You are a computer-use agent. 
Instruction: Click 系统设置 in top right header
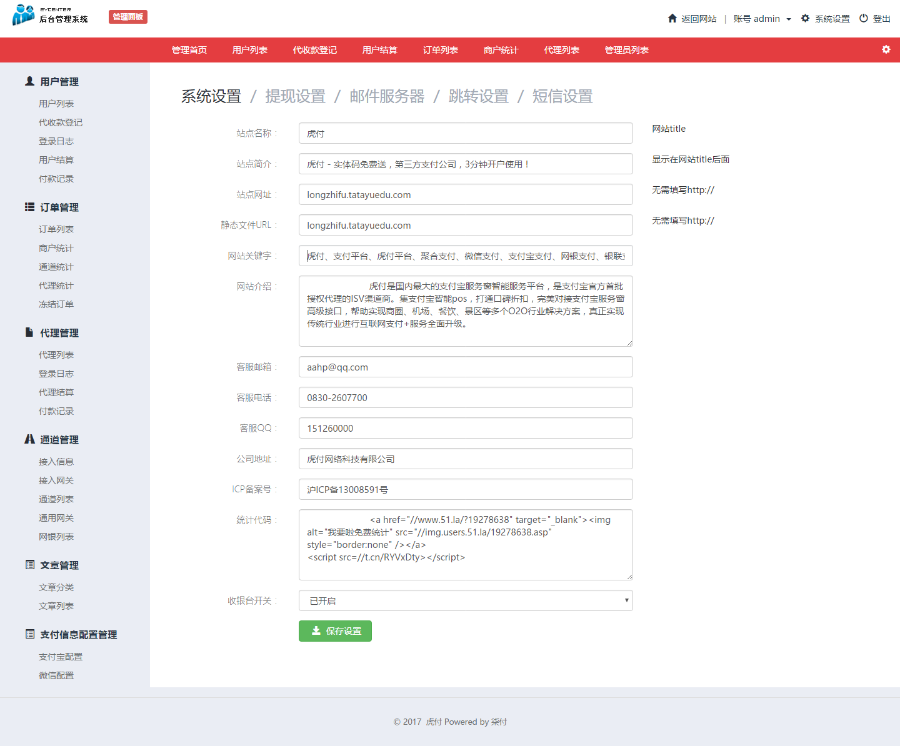(832, 19)
